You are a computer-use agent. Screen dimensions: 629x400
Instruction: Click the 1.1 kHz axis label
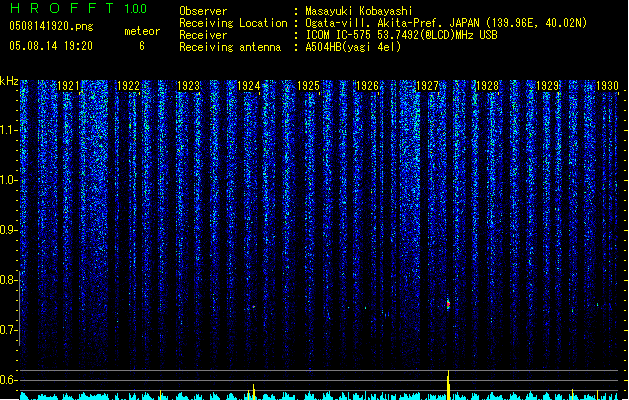8,130
